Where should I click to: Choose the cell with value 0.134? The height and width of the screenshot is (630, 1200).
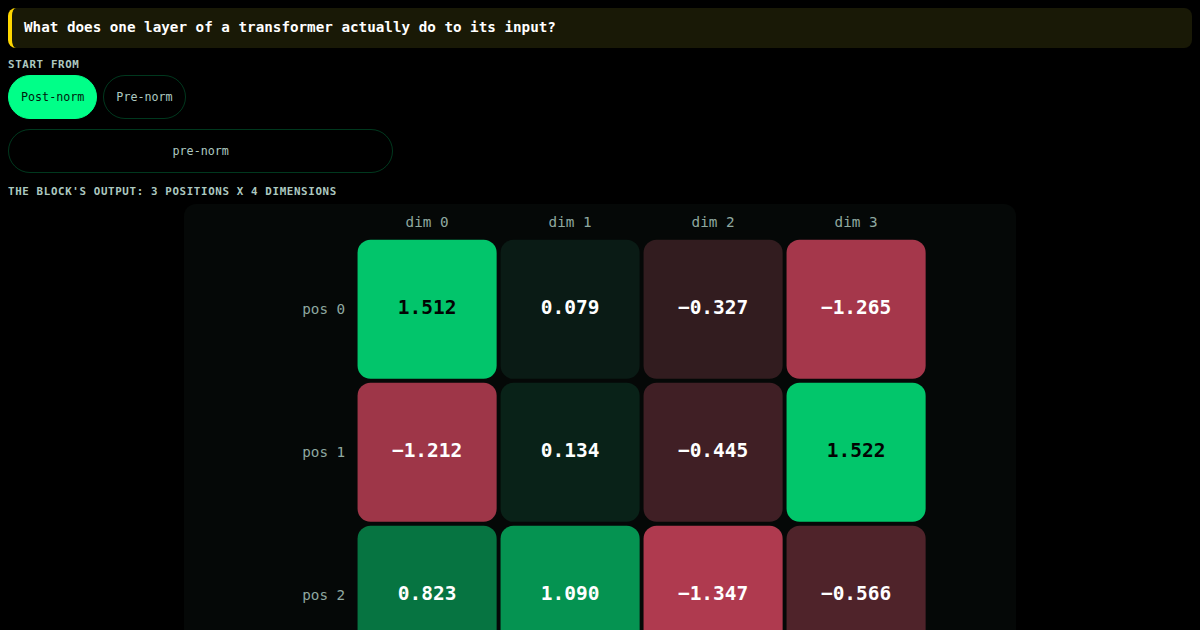[x=570, y=452]
